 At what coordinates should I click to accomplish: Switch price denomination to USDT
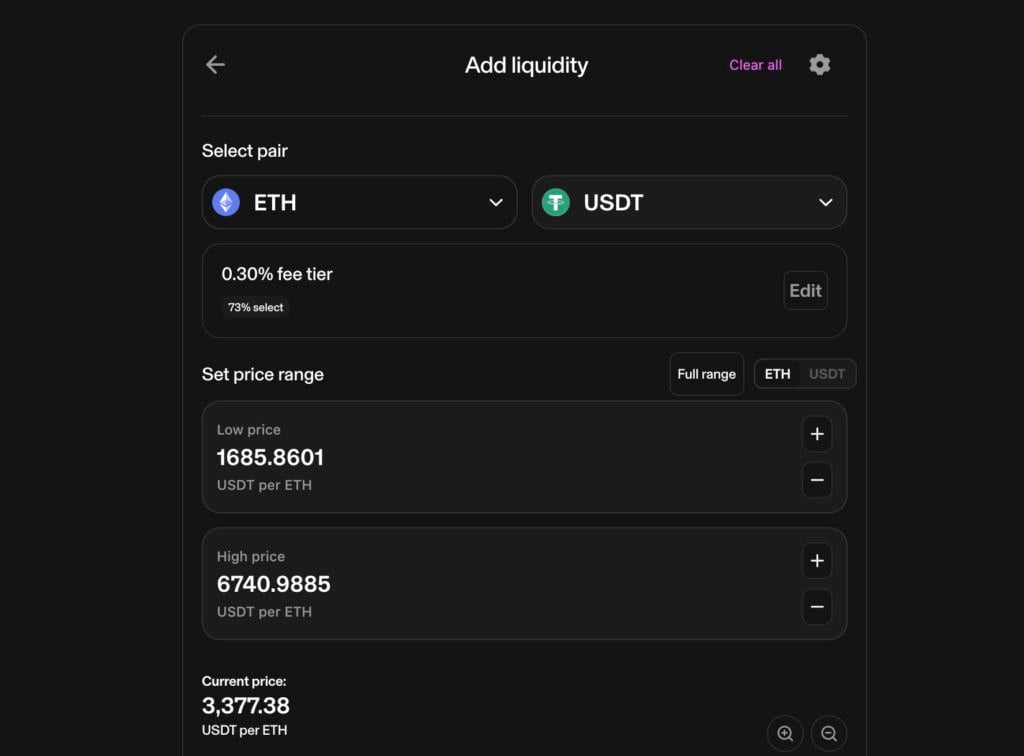tap(827, 374)
